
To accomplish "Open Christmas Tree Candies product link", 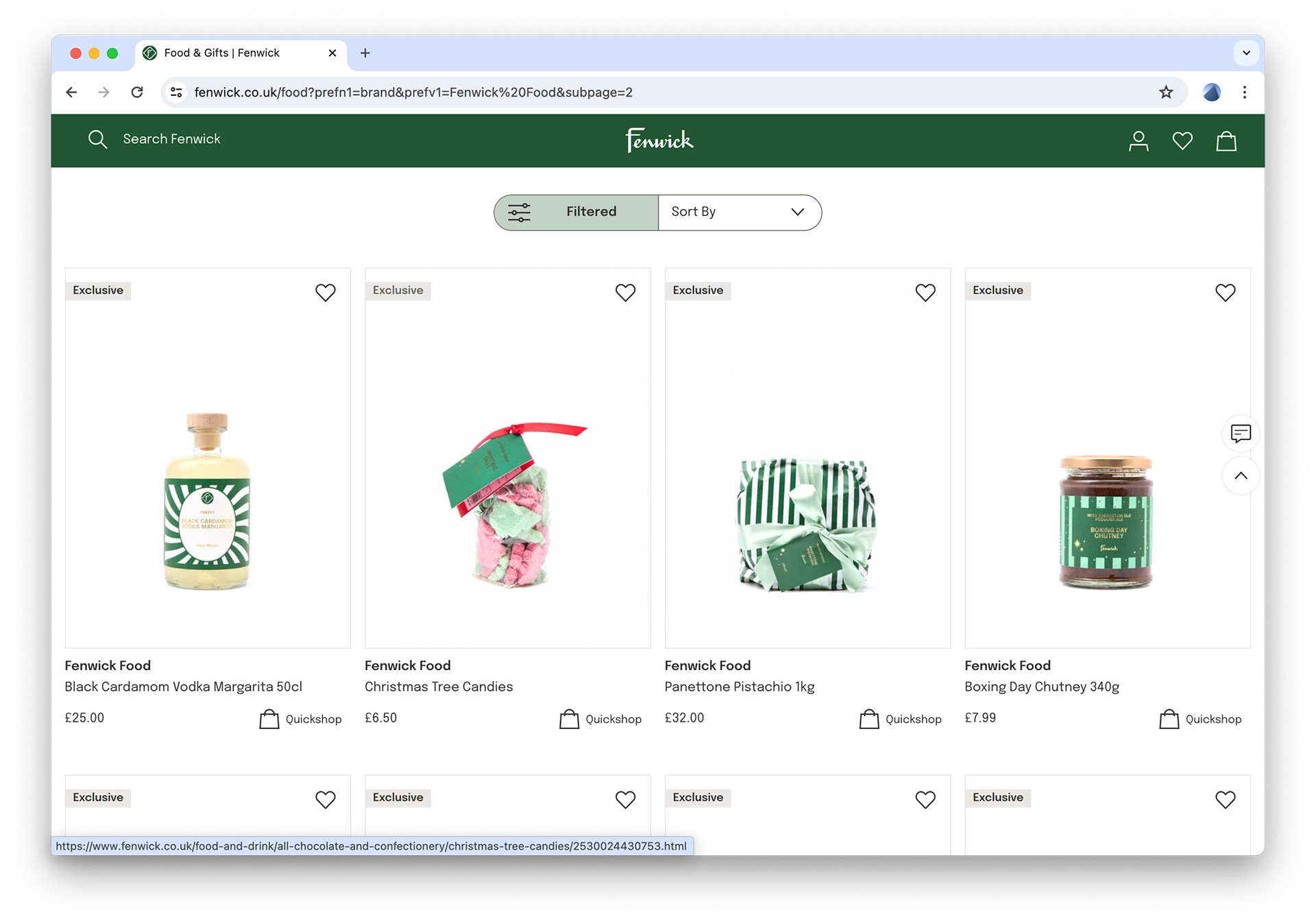I will (x=439, y=687).
